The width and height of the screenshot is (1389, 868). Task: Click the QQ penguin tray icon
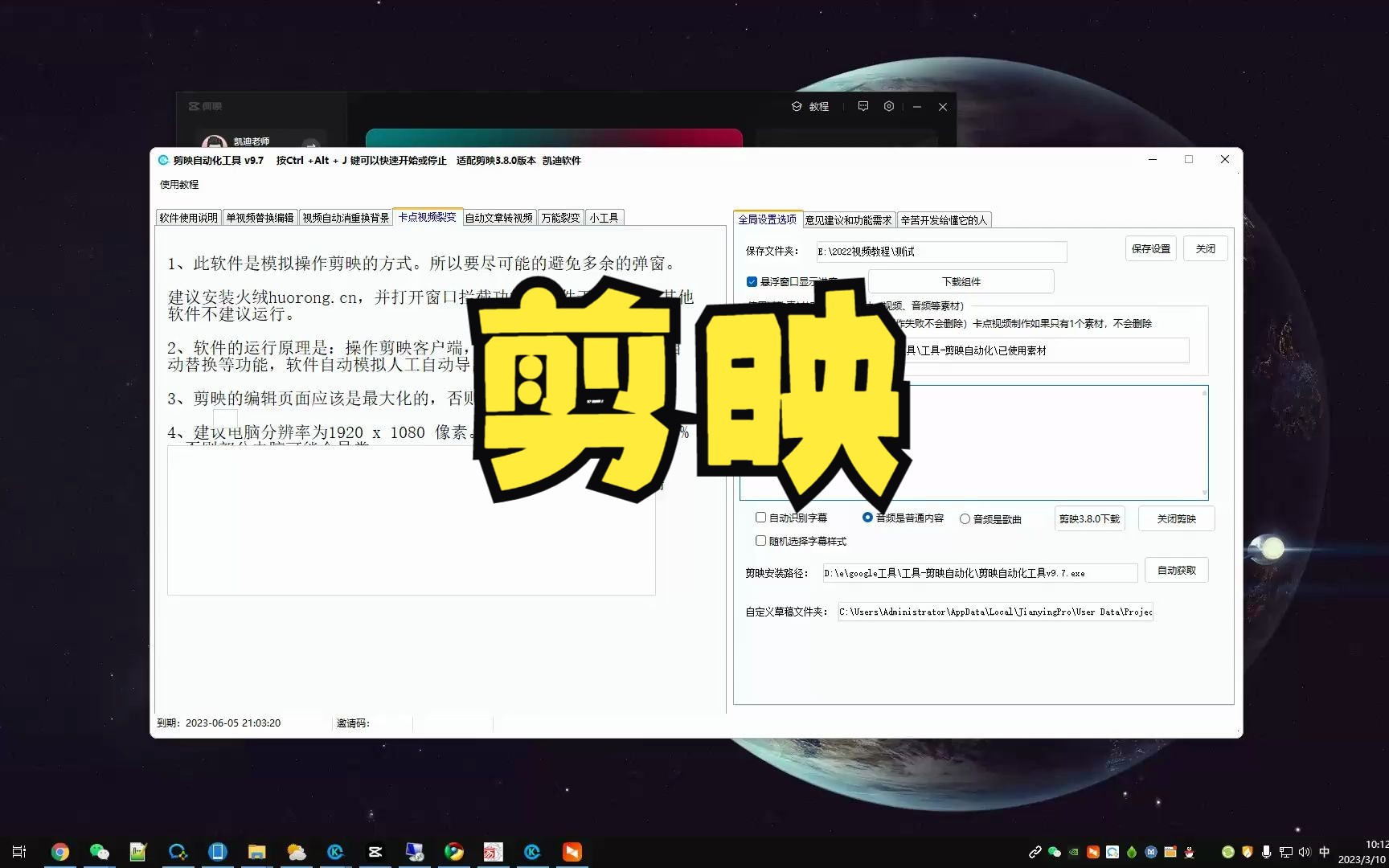[1190, 852]
